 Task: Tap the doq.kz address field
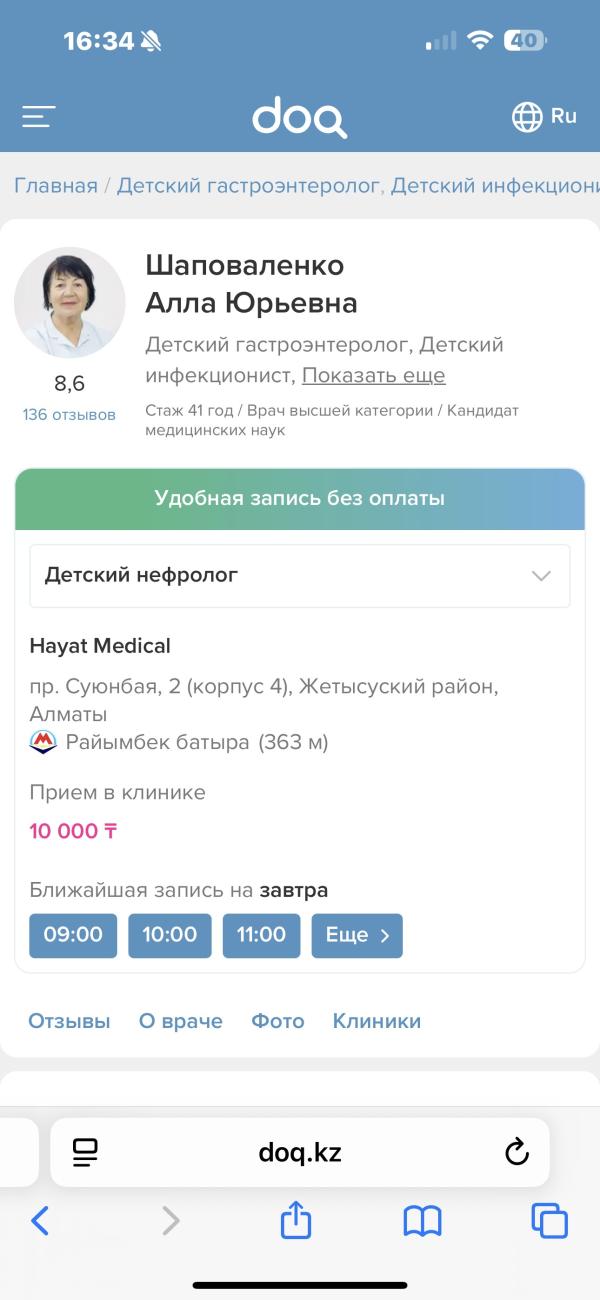(x=300, y=1153)
